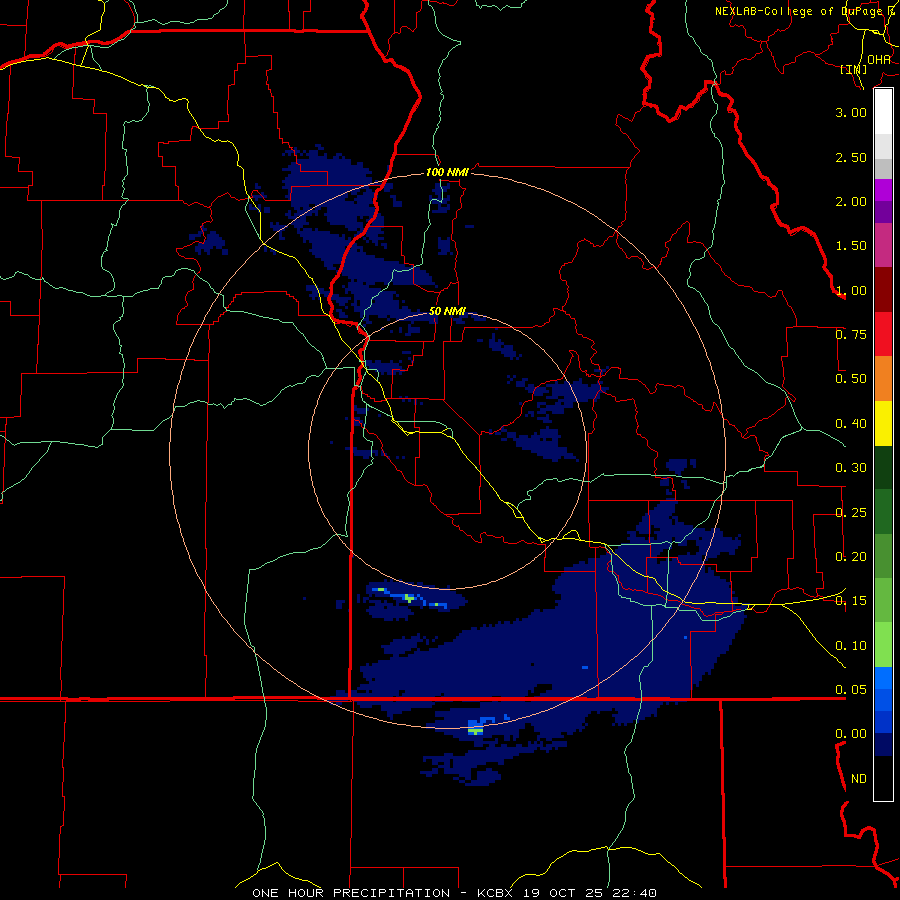Click the ONE HOUR PRECIPITATION title text
This screenshot has width=900, height=900.
[x=351, y=893]
